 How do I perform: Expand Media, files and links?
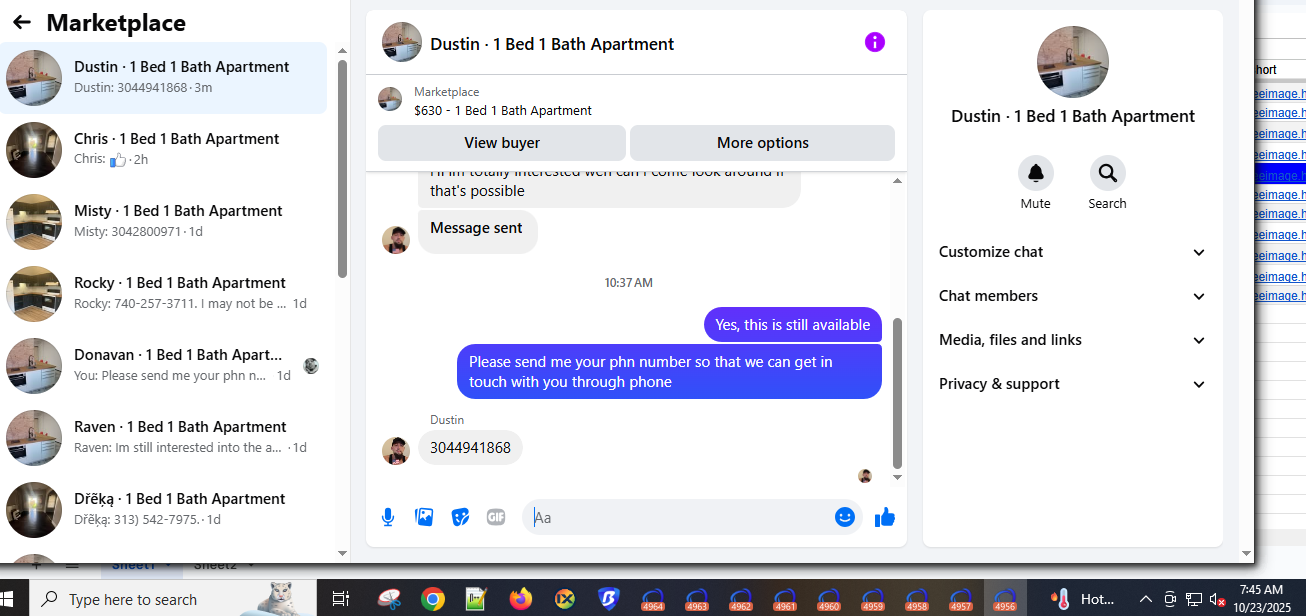tap(1073, 340)
